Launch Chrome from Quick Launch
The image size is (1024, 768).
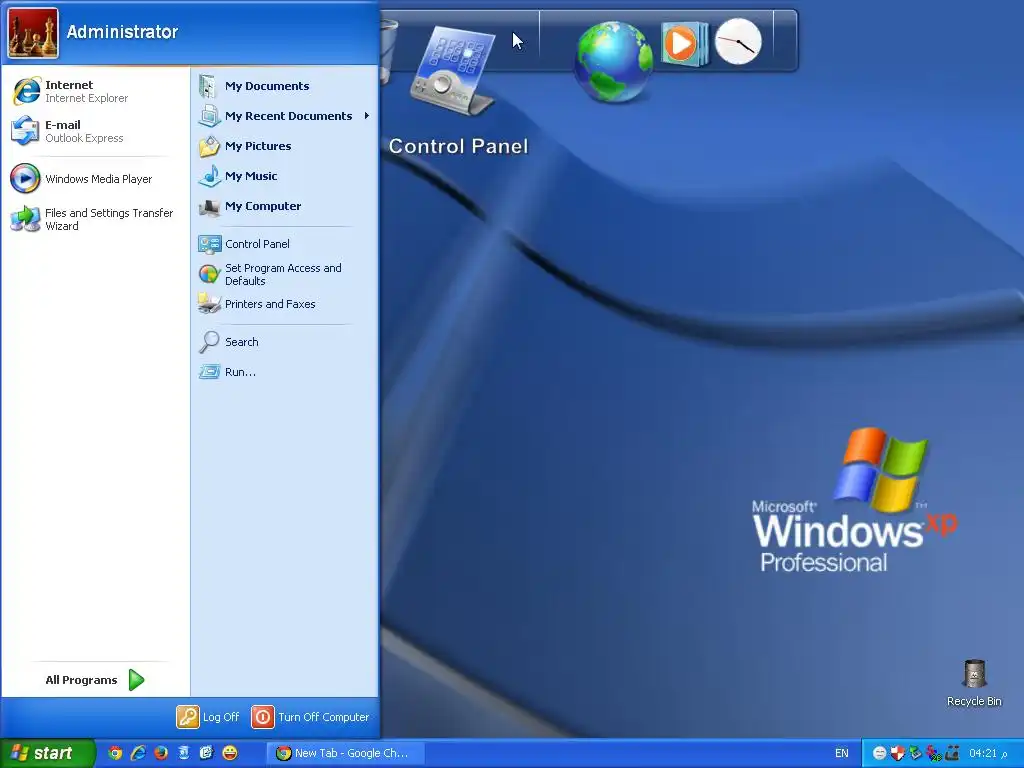(x=115, y=753)
